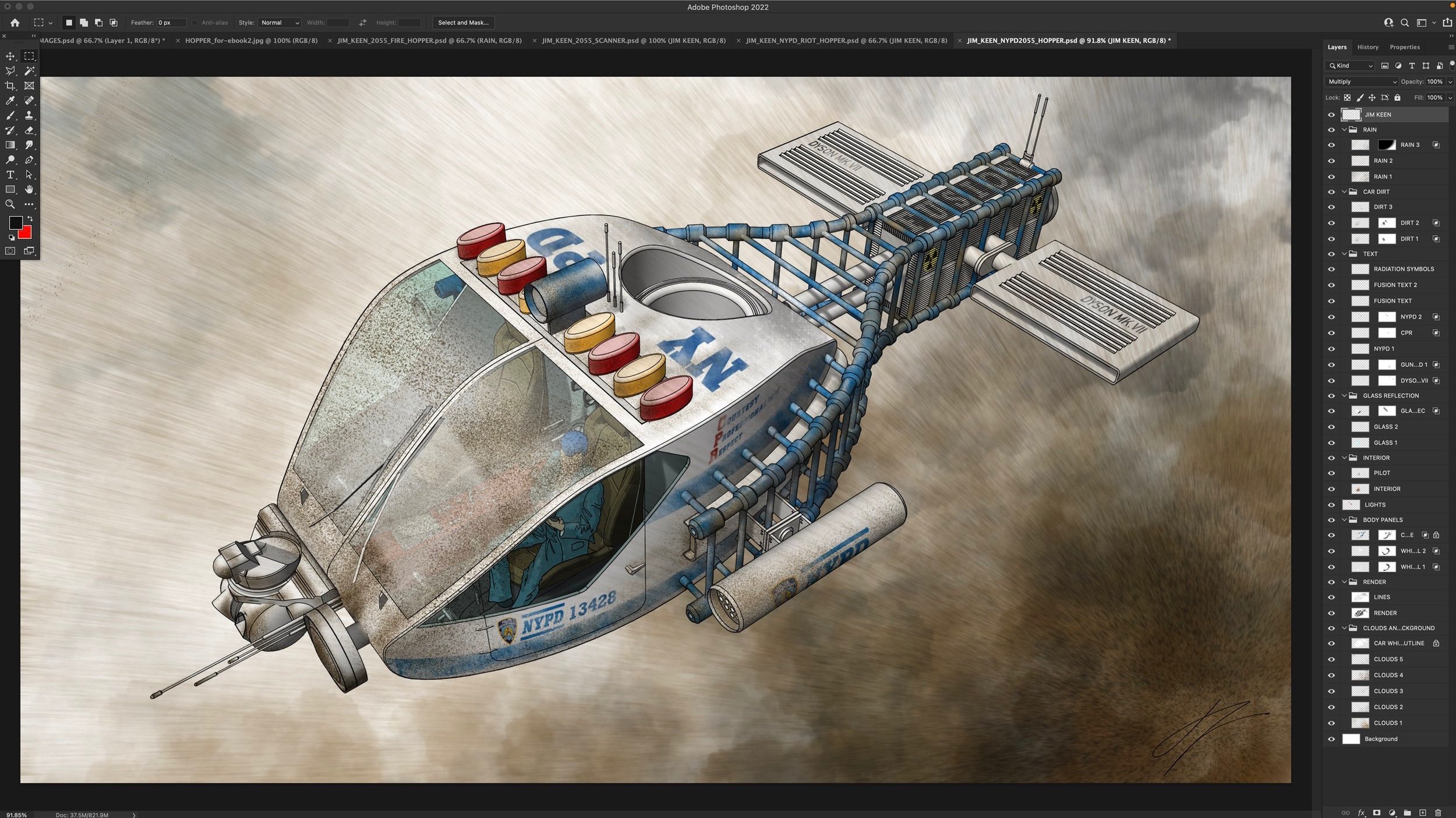The image size is (1456, 818).
Task: Select the Move tool
Action: pyautogui.click(x=10, y=56)
